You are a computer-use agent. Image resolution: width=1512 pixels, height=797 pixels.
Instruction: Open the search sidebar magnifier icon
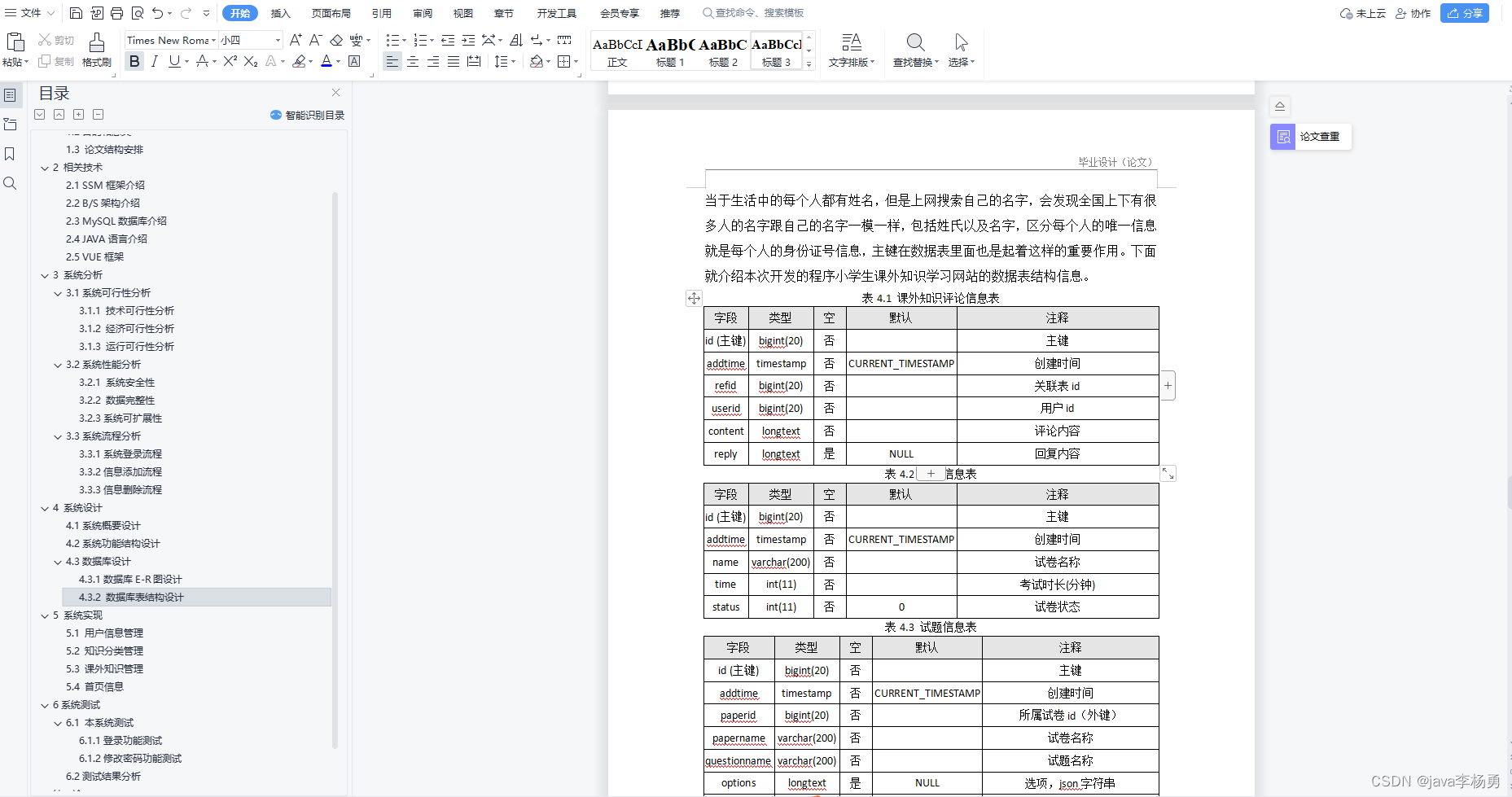tap(10, 183)
